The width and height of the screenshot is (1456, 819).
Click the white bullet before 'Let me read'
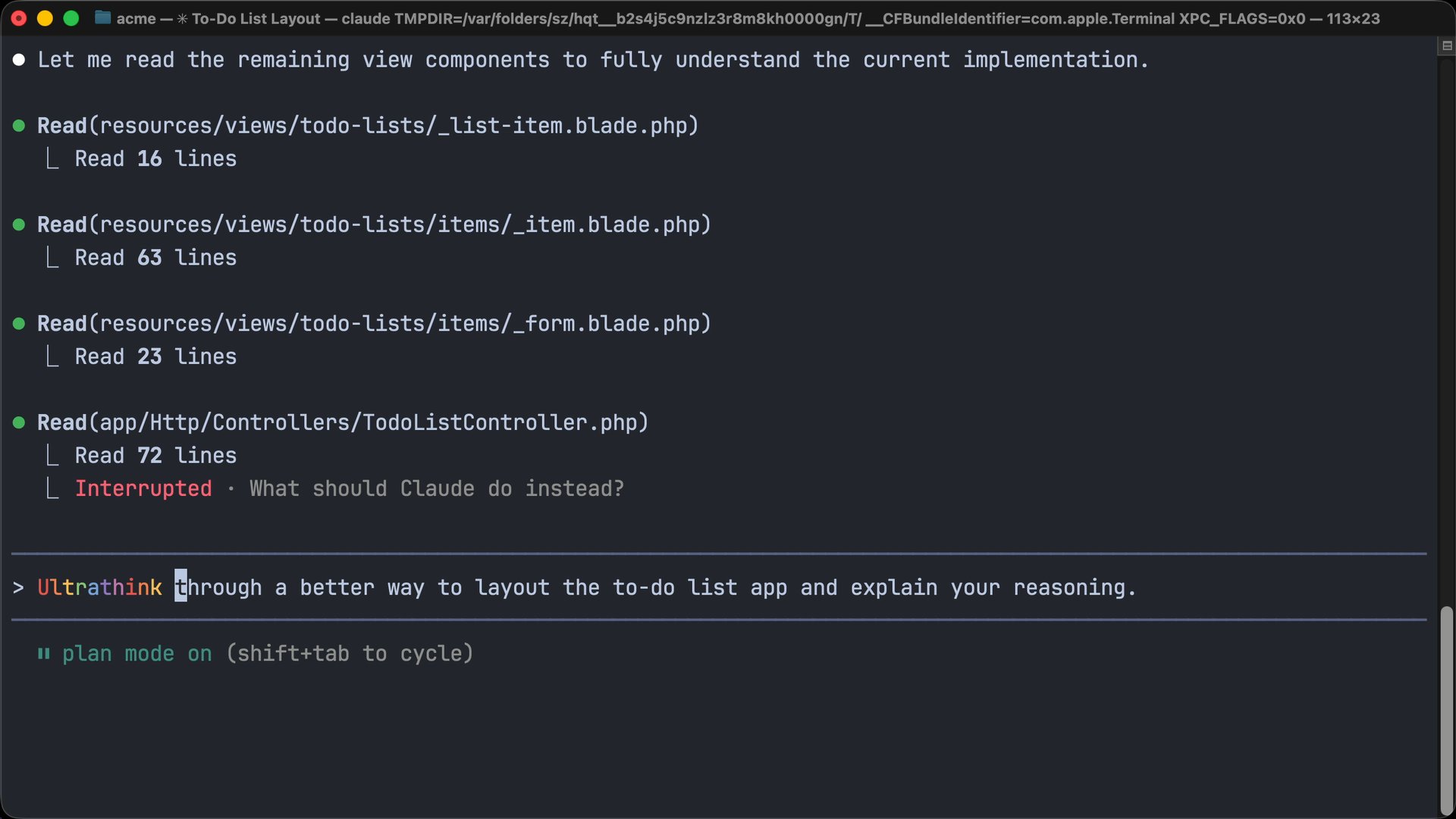pos(19,60)
